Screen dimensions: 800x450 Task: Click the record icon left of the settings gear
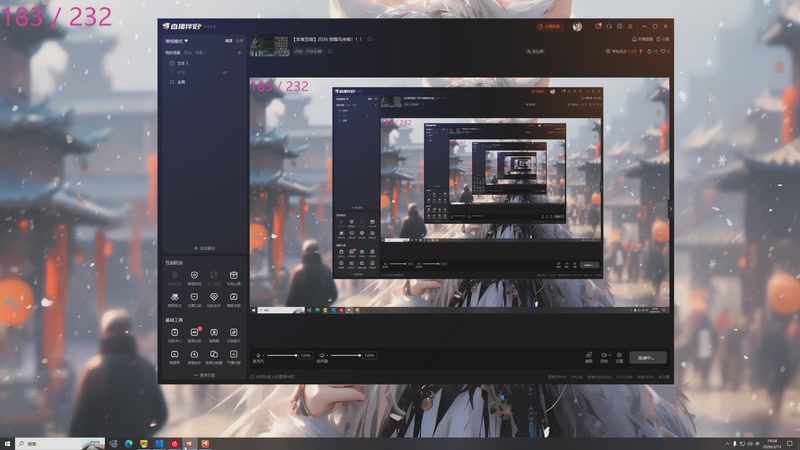[604, 355]
